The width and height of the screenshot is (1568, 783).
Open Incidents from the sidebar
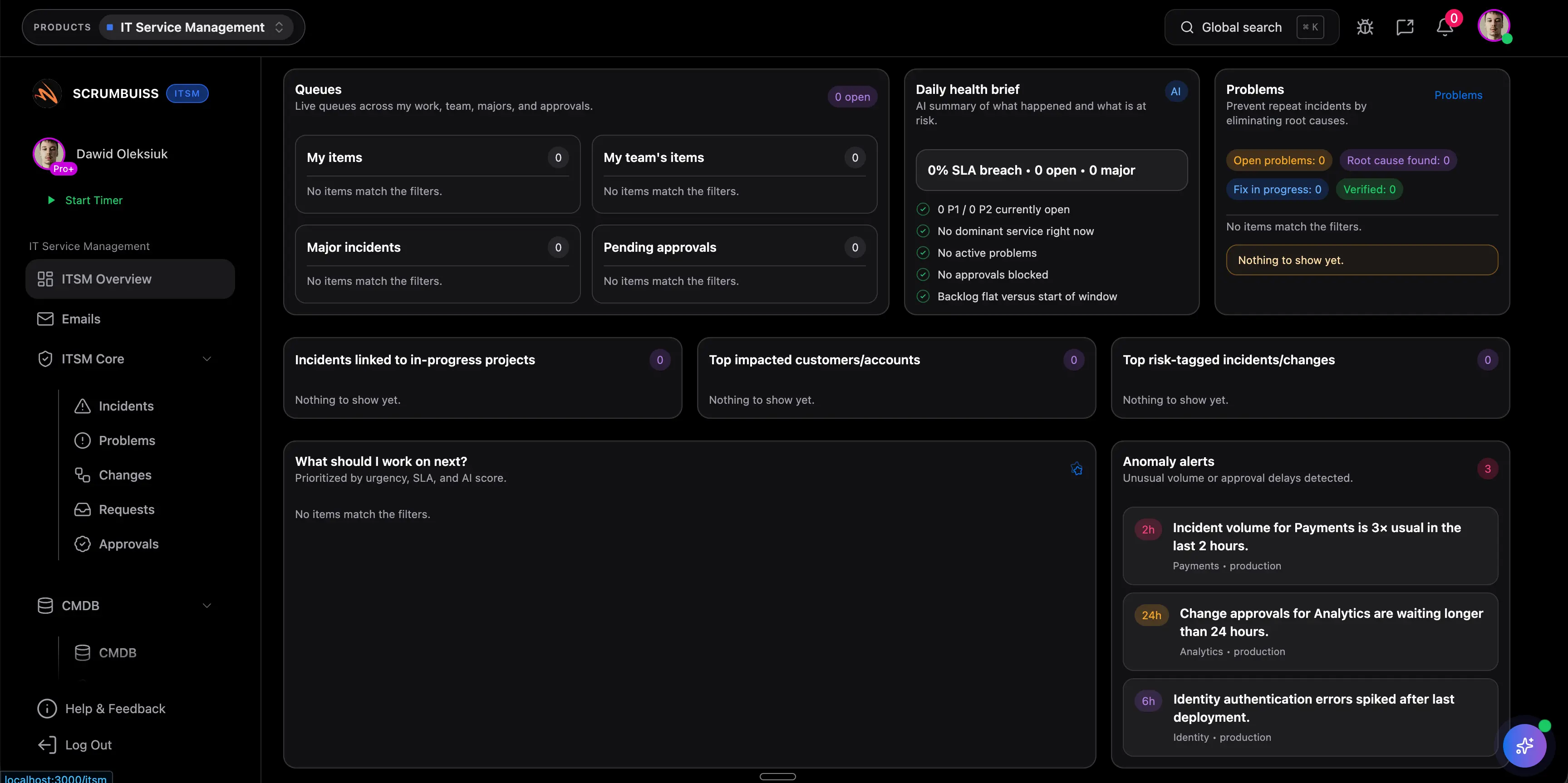[127, 406]
